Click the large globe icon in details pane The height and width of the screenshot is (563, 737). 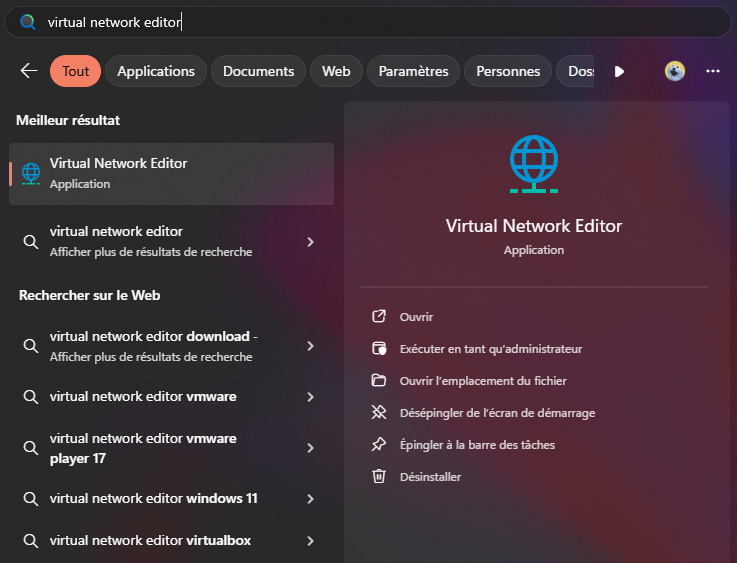point(534,164)
